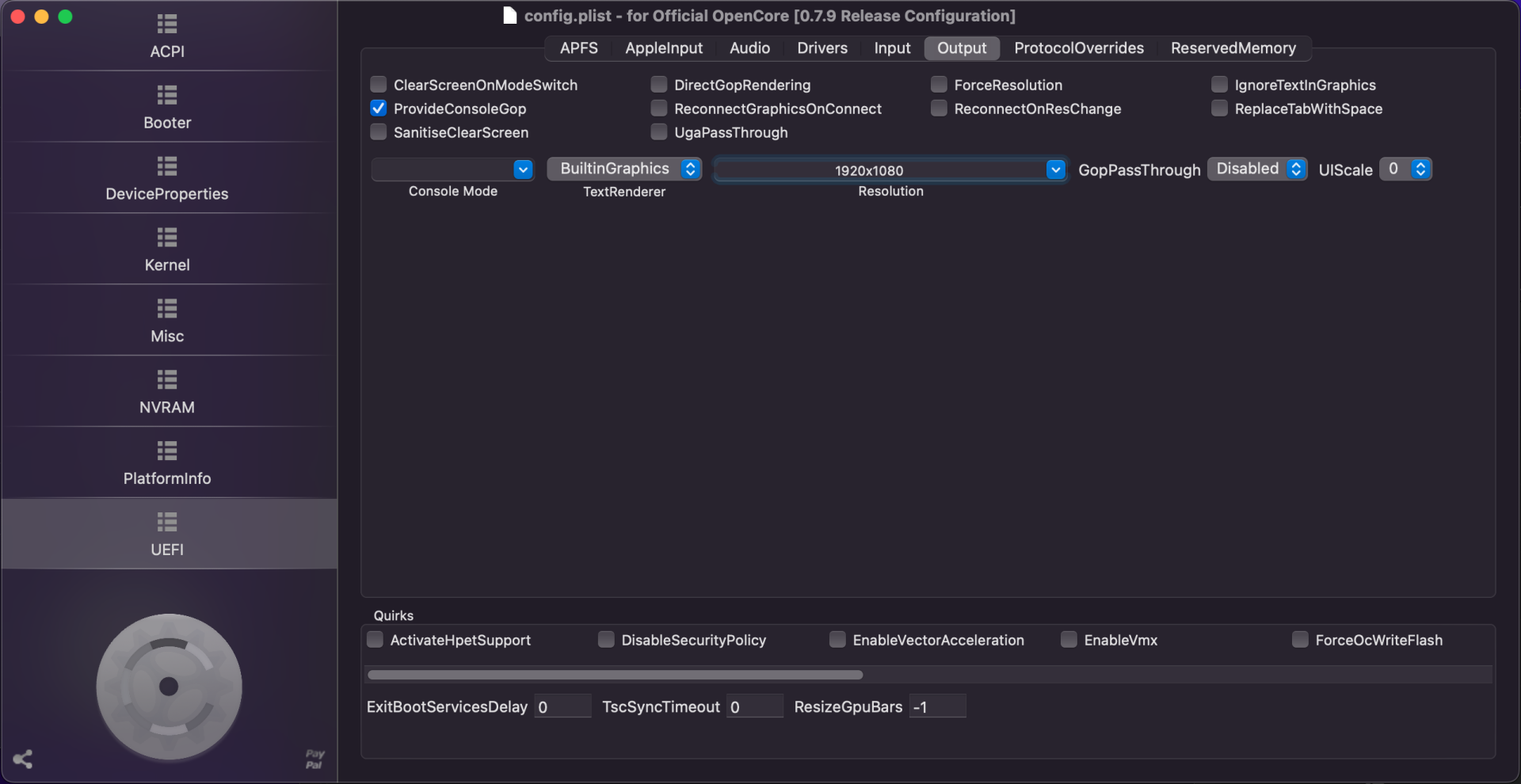Enable ClearScreenOnModeSwitch checkbox
This screenshot has height=784, width=1521.
coord(379,85)
